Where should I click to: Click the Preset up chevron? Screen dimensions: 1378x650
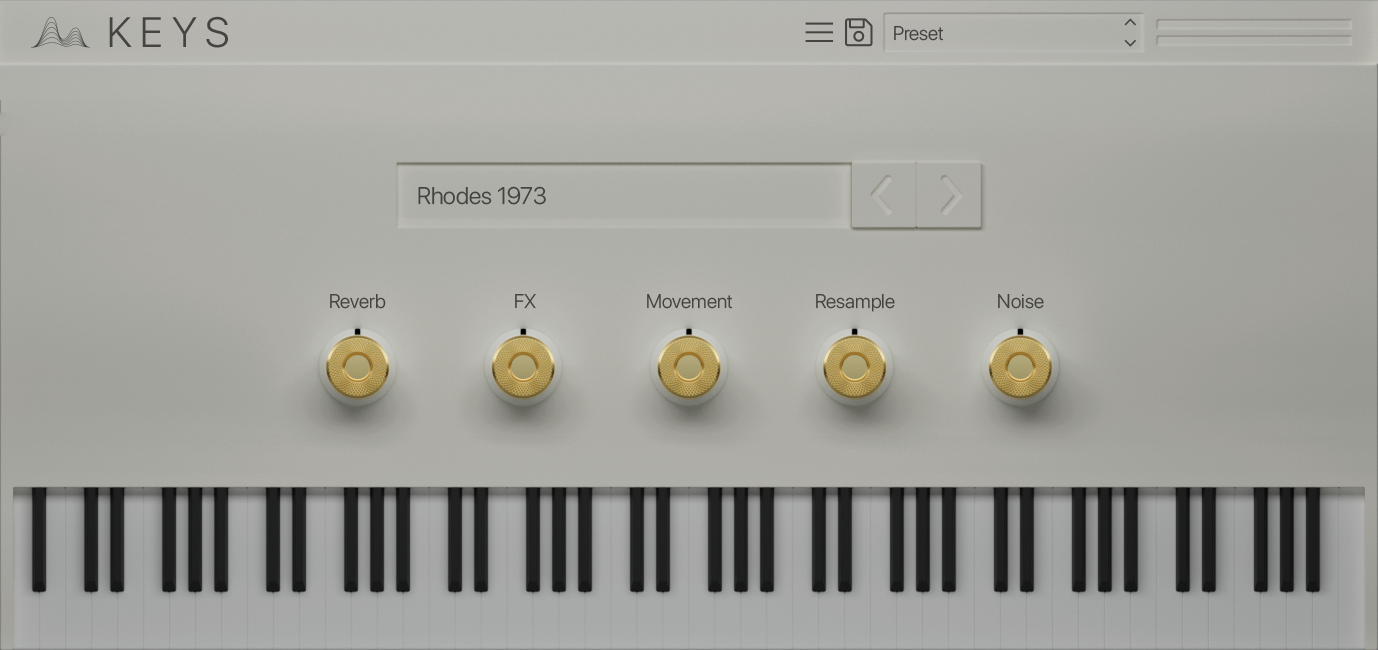tap(1130, 23)
